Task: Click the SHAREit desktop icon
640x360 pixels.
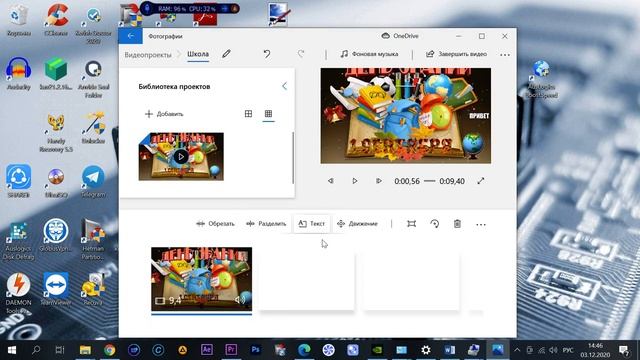Action: point(18,182)
